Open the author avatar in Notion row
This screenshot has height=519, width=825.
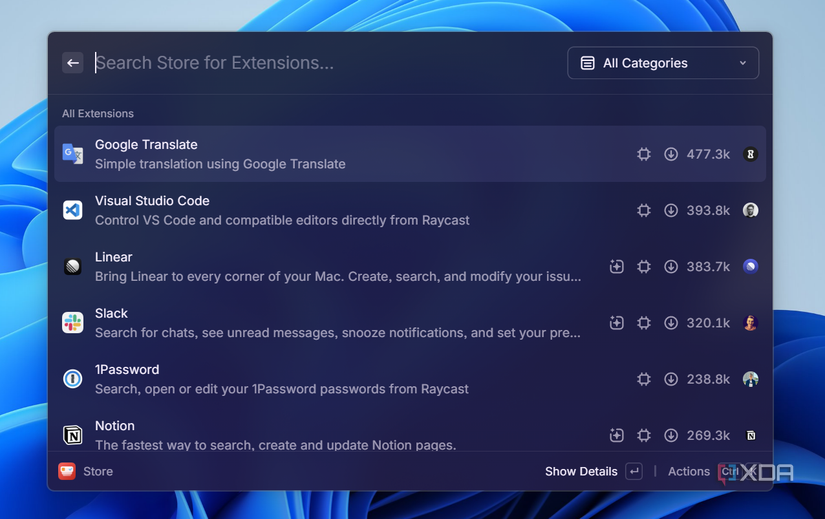click(x=751, y=435)
